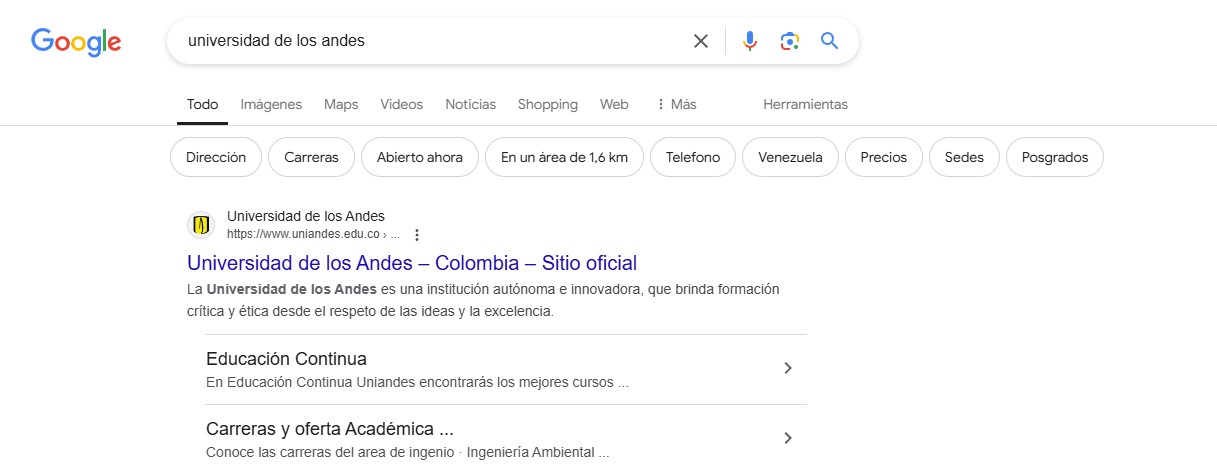Screen dimensions: 1217x470
Task: Open the Maps tab
Action: pyautogui.click(x=341, y=104)
